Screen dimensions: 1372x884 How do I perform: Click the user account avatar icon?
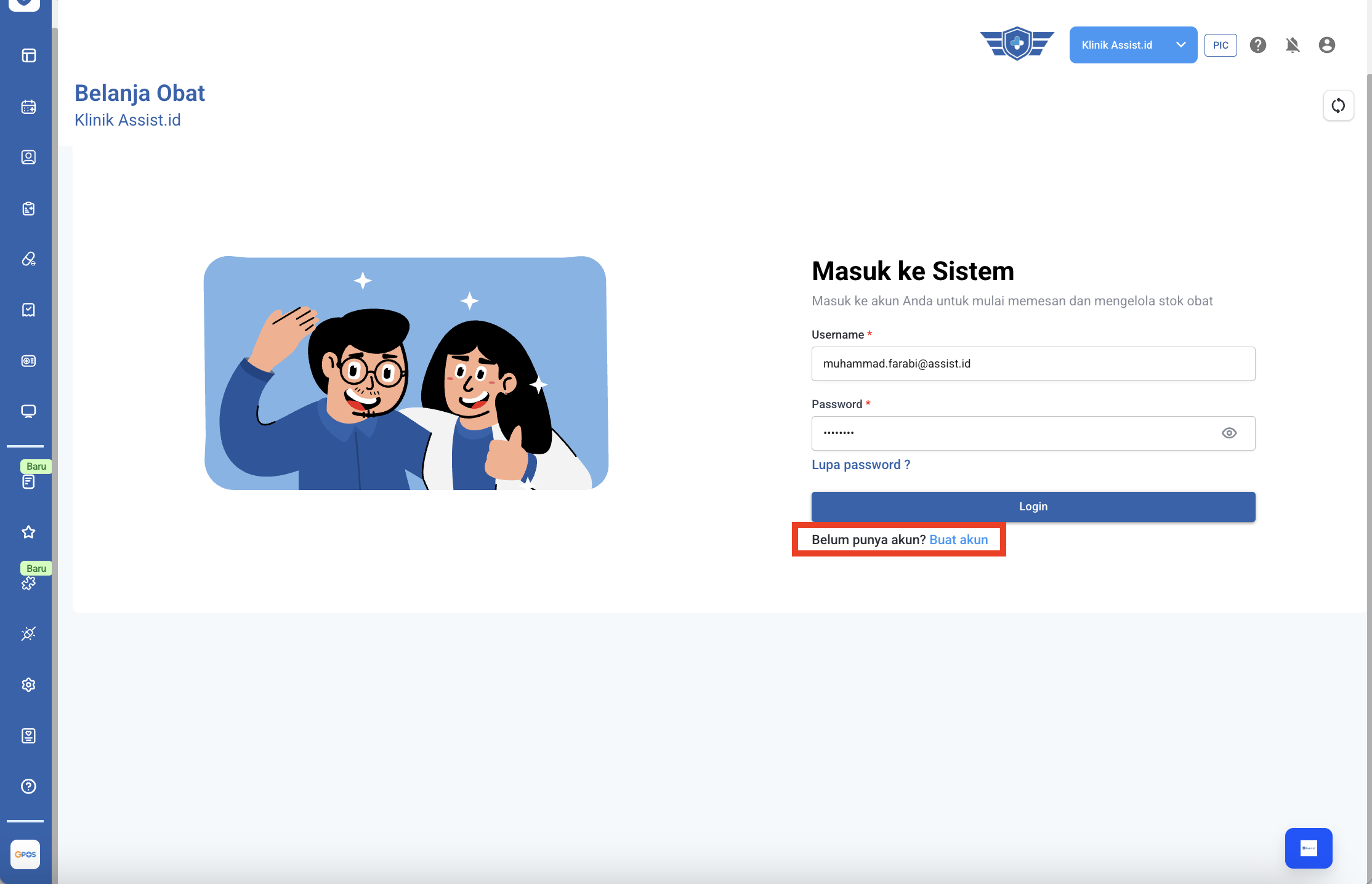pyautogui.click(x=1327, y=45)
